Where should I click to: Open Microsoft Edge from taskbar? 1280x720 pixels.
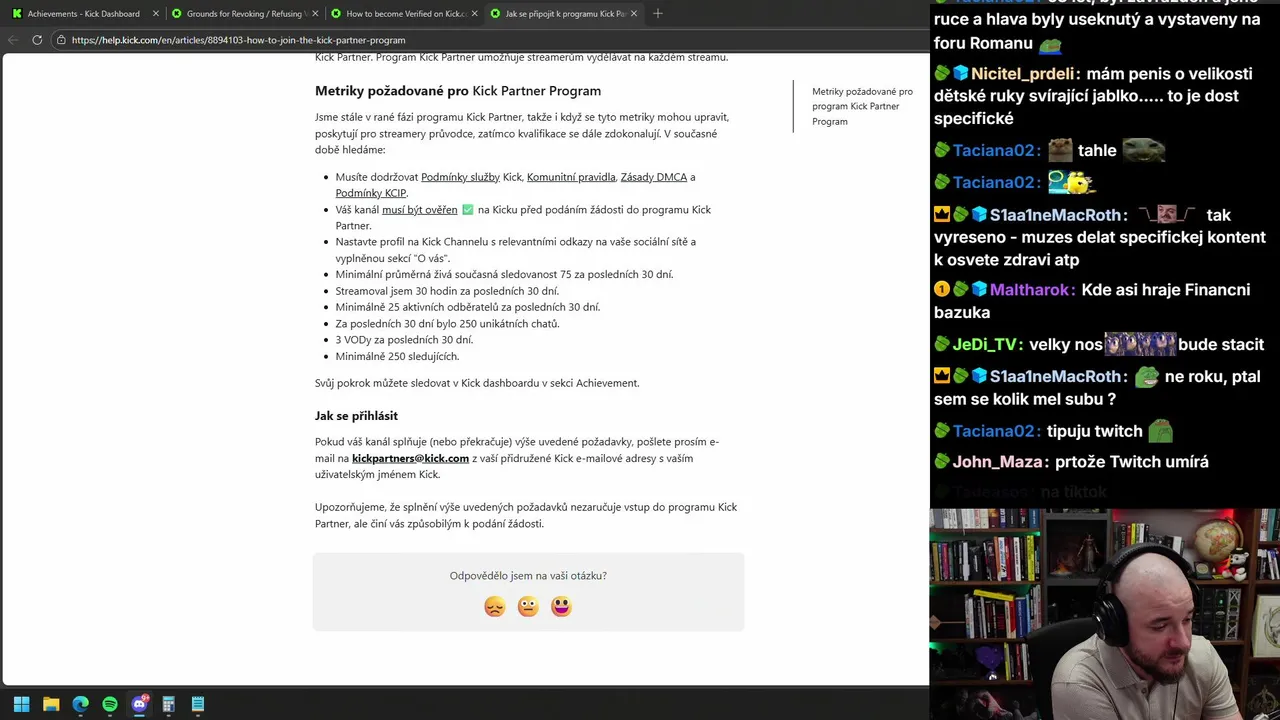coord(81,704)
